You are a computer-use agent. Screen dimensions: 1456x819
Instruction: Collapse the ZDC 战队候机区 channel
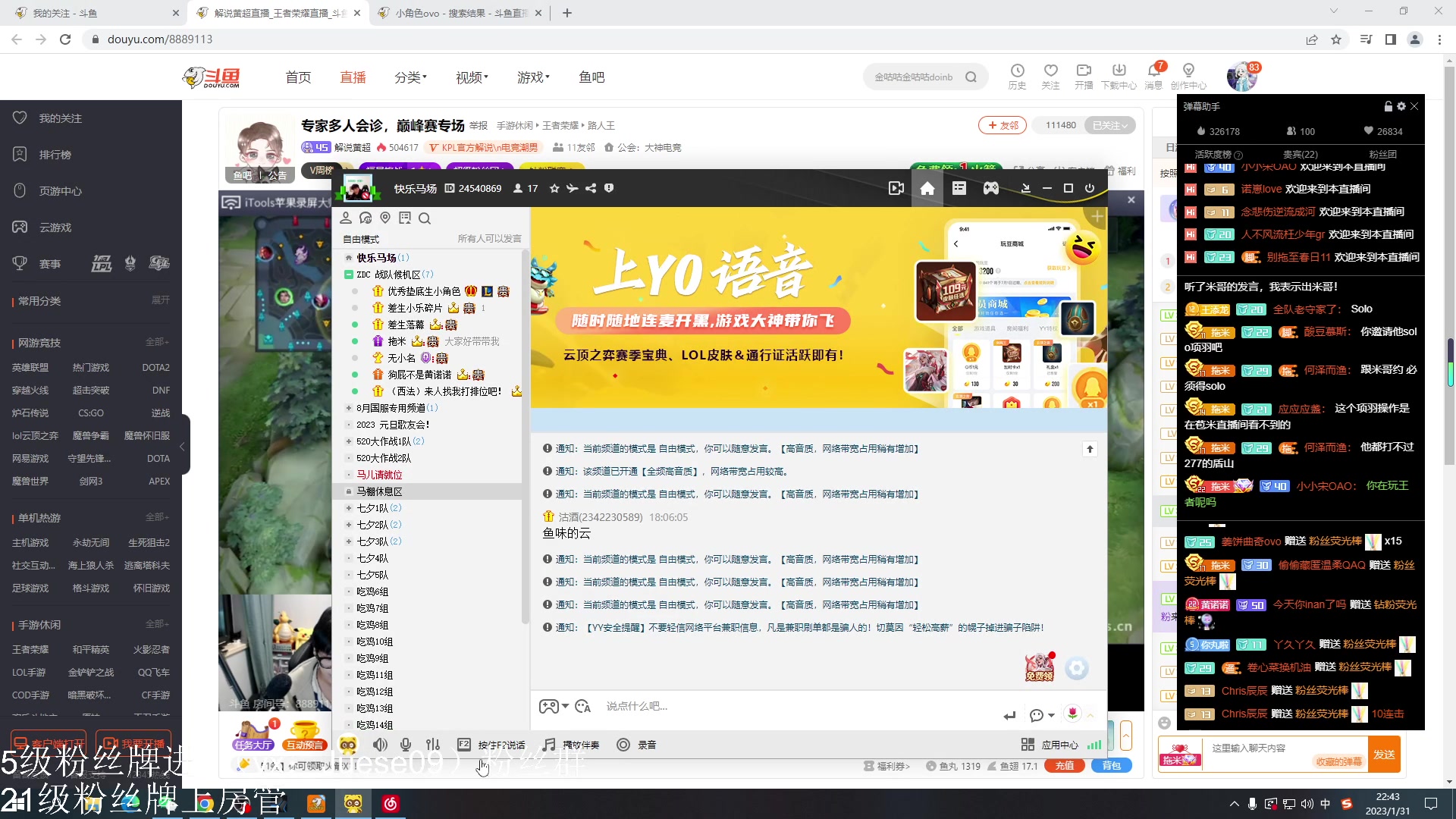348,275
